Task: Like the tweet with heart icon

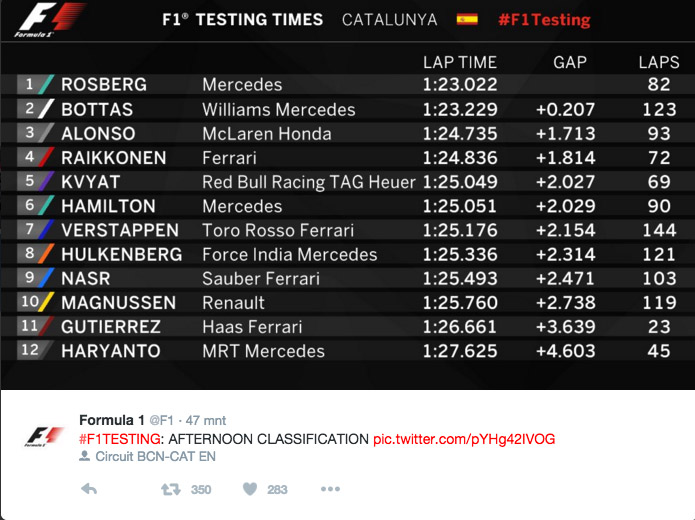Action: (250, 489)
